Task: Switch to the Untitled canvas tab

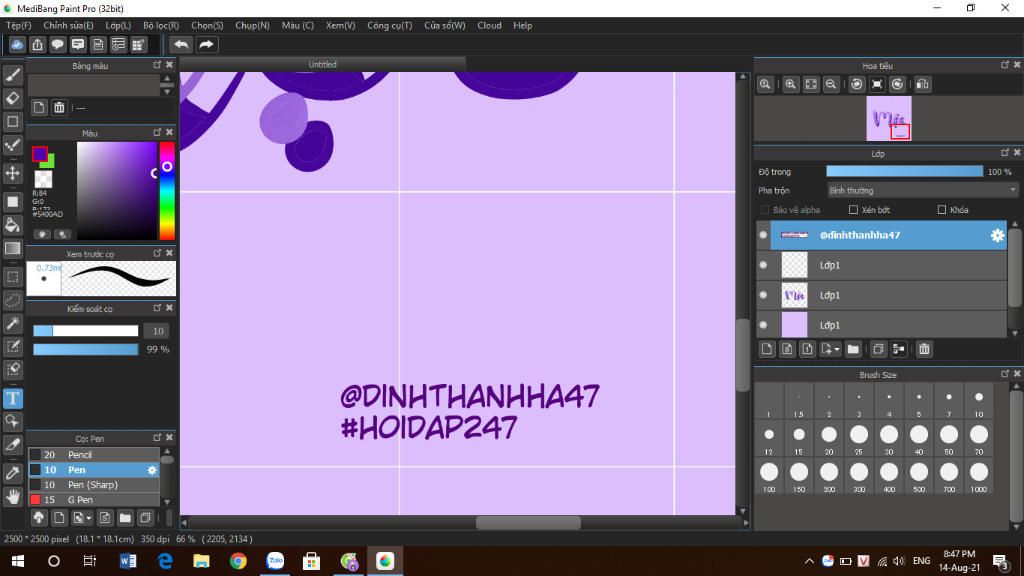Action: click(323, 64)
